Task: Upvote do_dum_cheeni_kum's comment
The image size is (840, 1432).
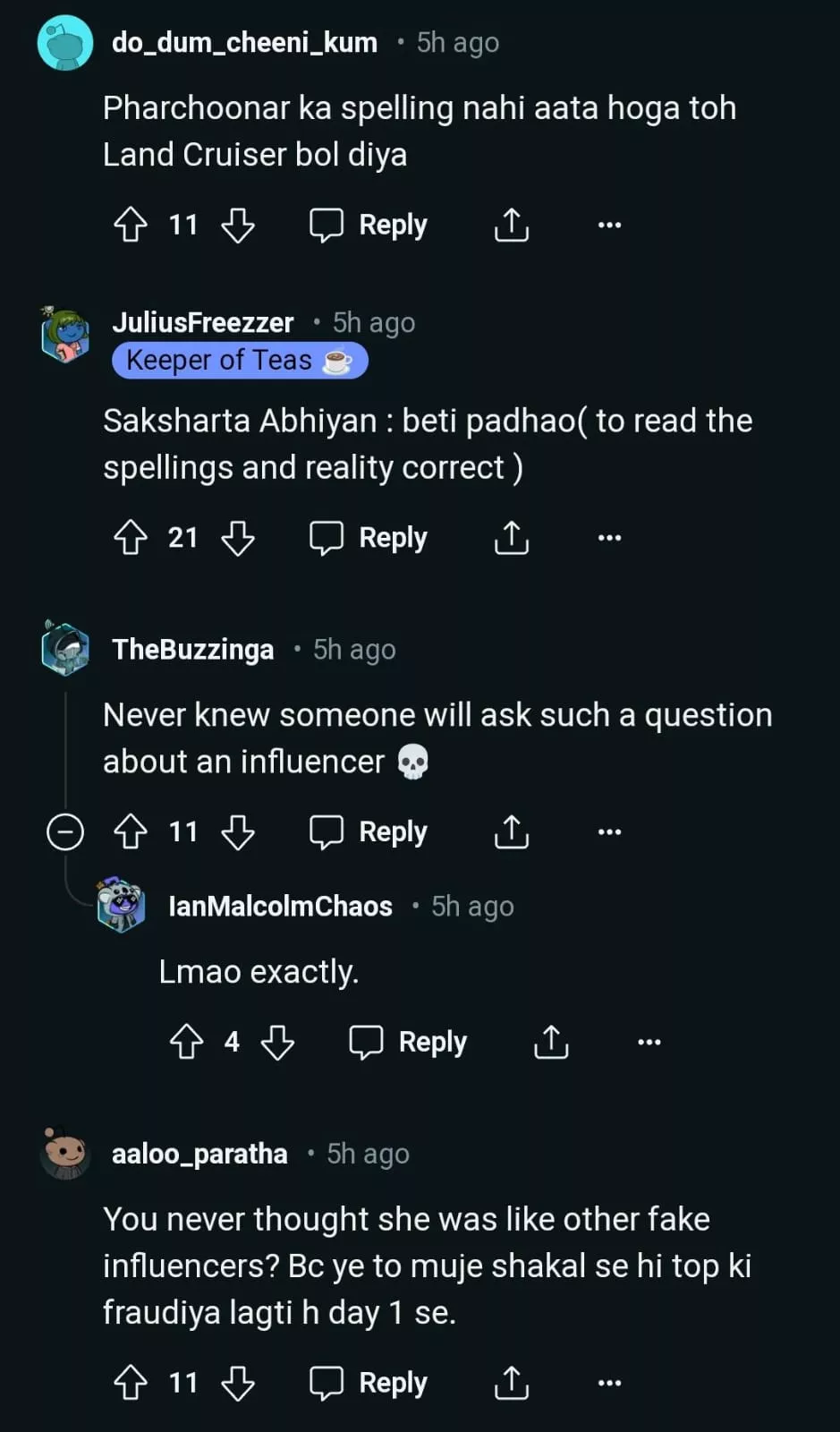Action: [x=131, y=225]
